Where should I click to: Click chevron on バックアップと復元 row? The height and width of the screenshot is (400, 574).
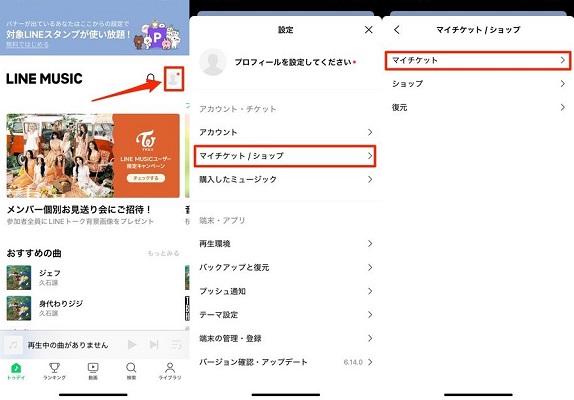point(370,268)
